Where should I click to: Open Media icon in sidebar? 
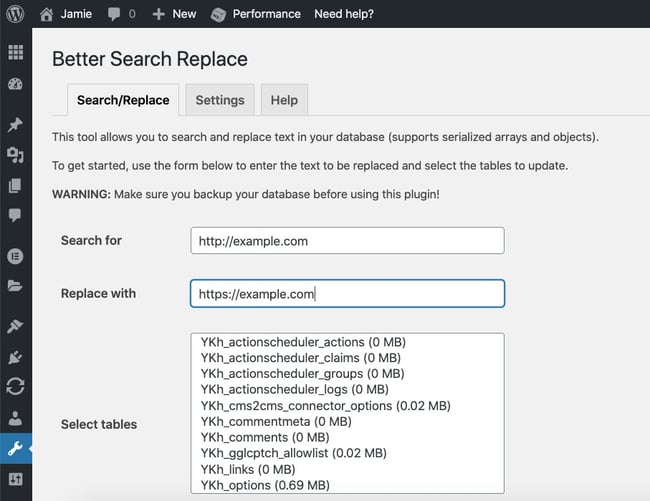[15, 155]
